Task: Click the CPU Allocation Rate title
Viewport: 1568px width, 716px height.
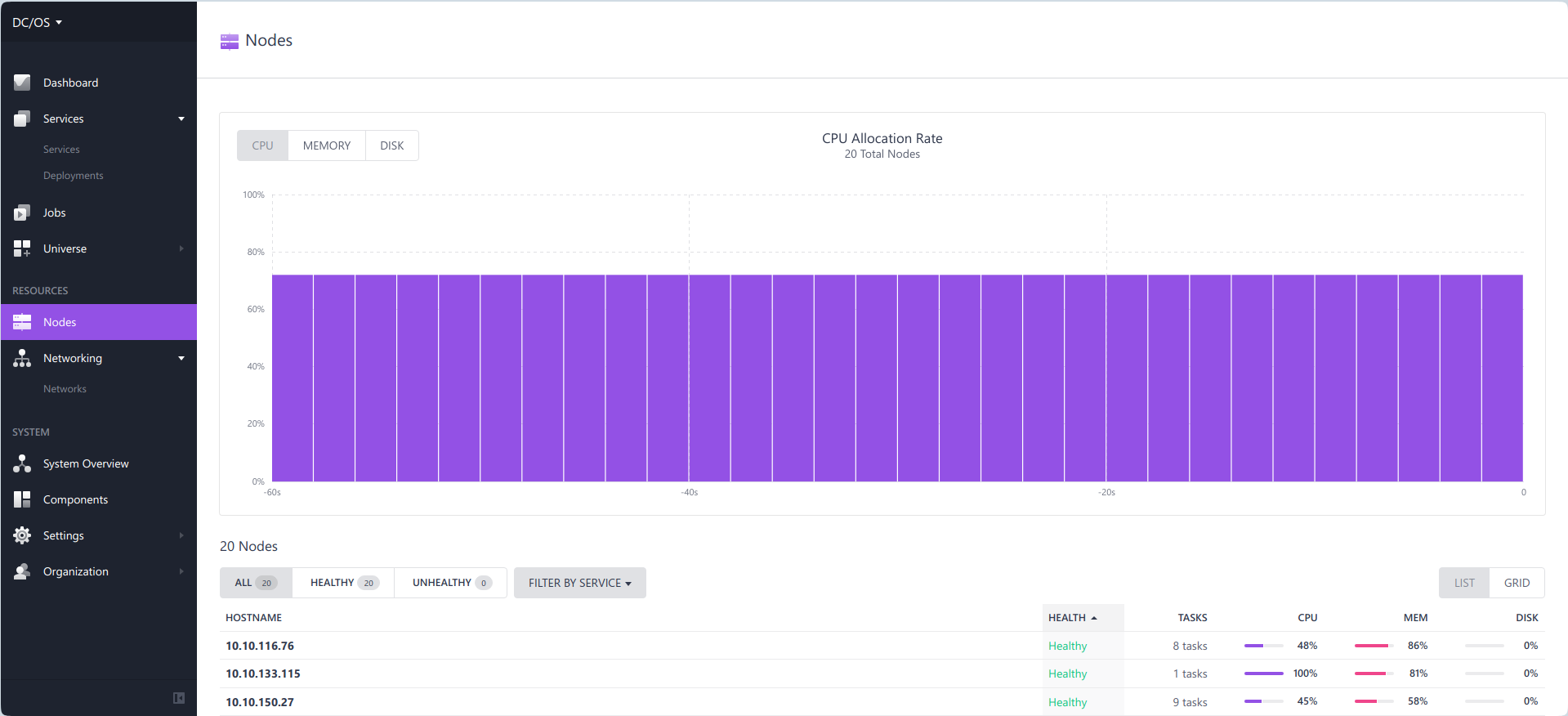Action: coord(882,138)
